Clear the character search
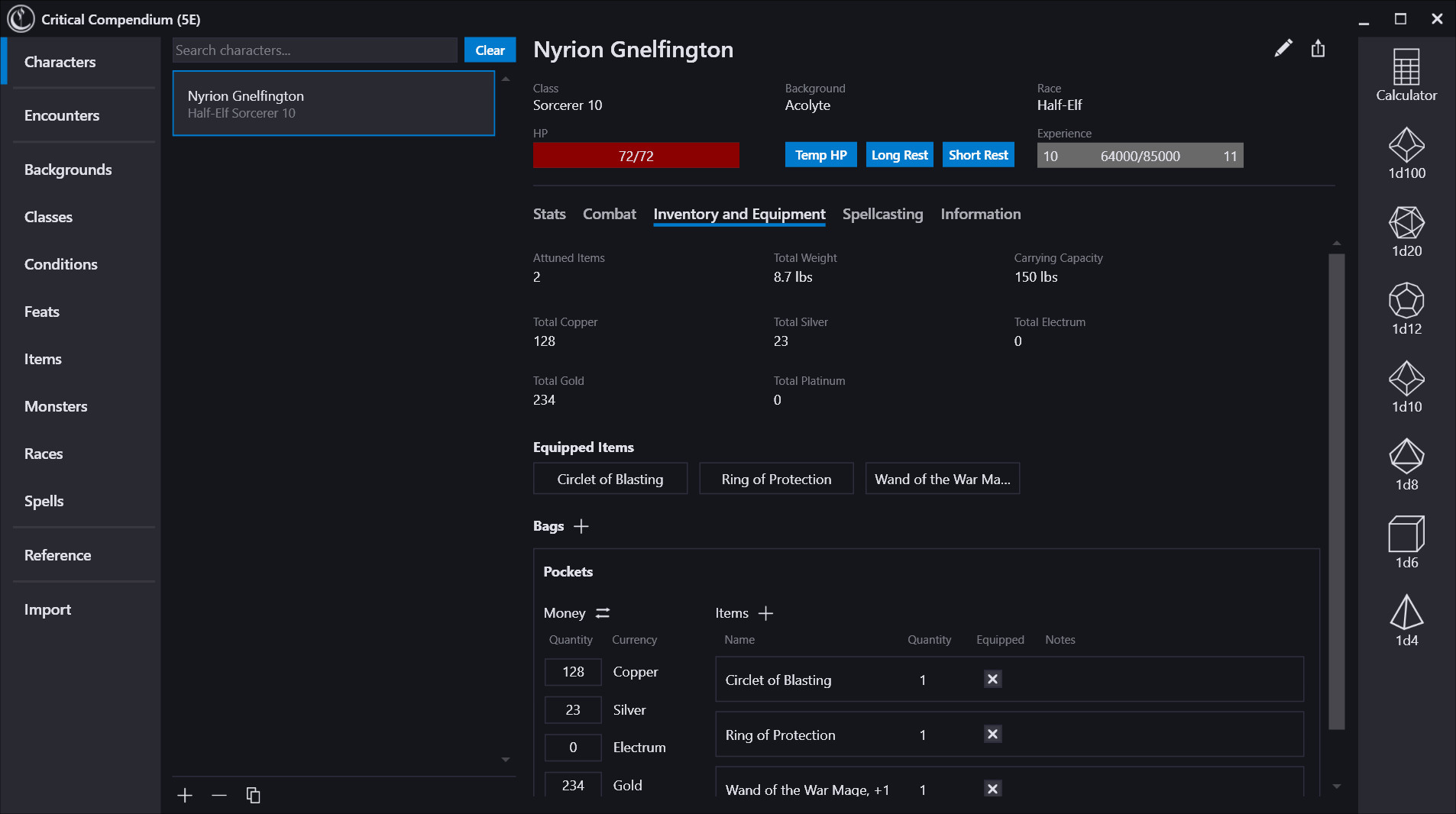Screen dimensions: 1456x814 point(490,50)
